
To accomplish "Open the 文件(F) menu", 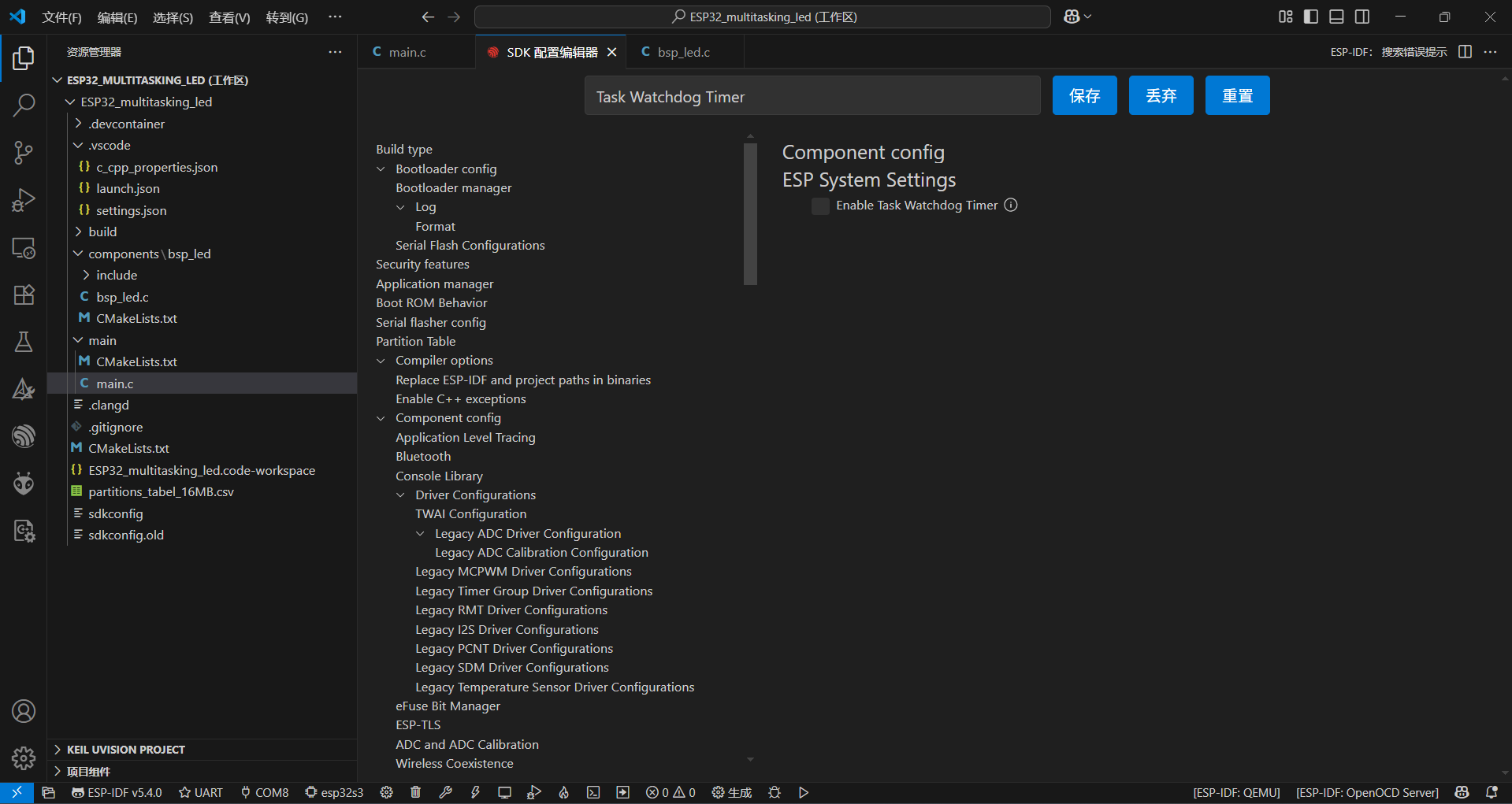I will click(61, 17).
